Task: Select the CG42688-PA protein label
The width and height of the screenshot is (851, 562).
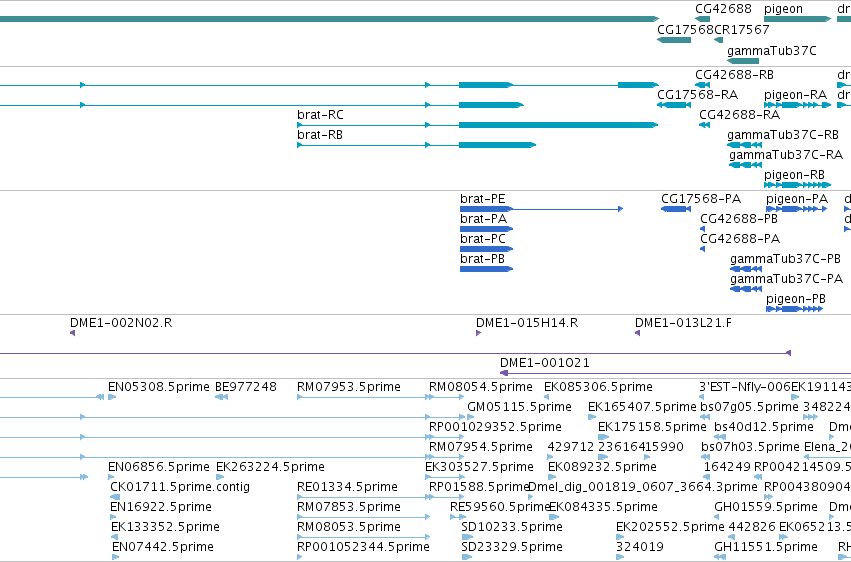Action: click(x=740, y=239)
